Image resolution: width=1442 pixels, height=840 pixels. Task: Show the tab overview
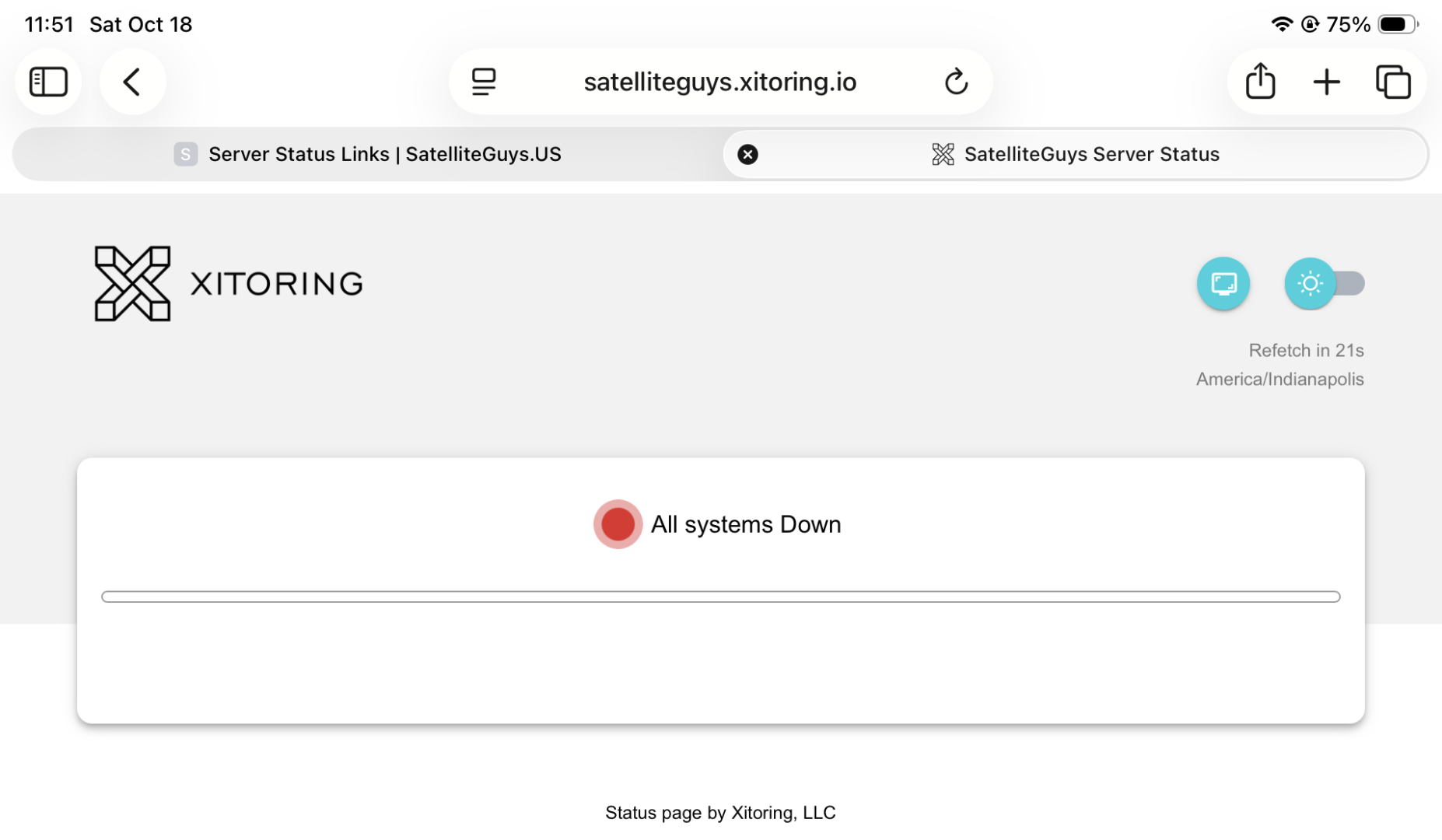point(1392,82)
